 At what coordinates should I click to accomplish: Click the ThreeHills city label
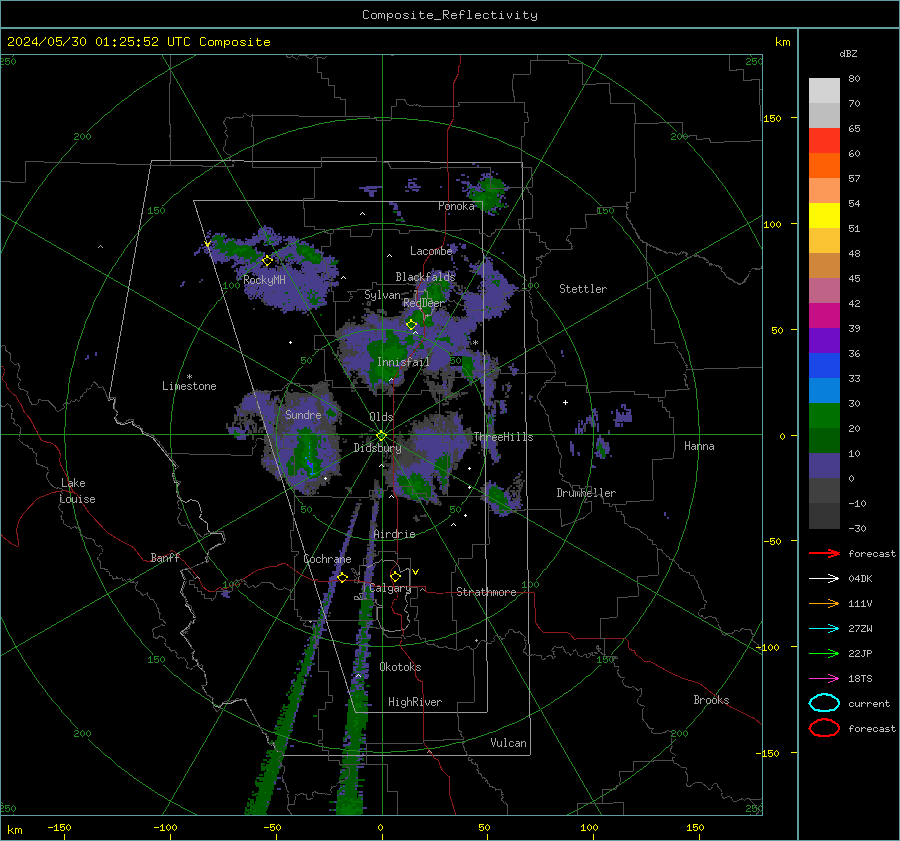pos(503,437)
